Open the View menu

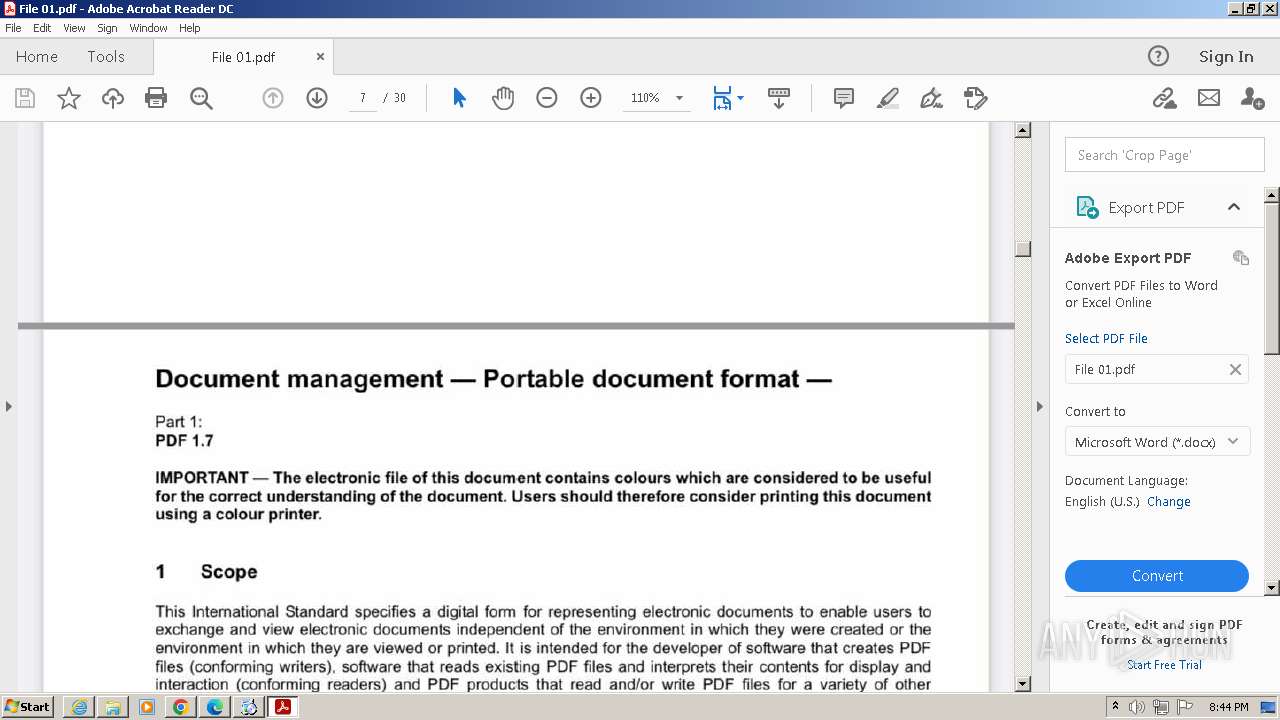click(x=74, y=28)
